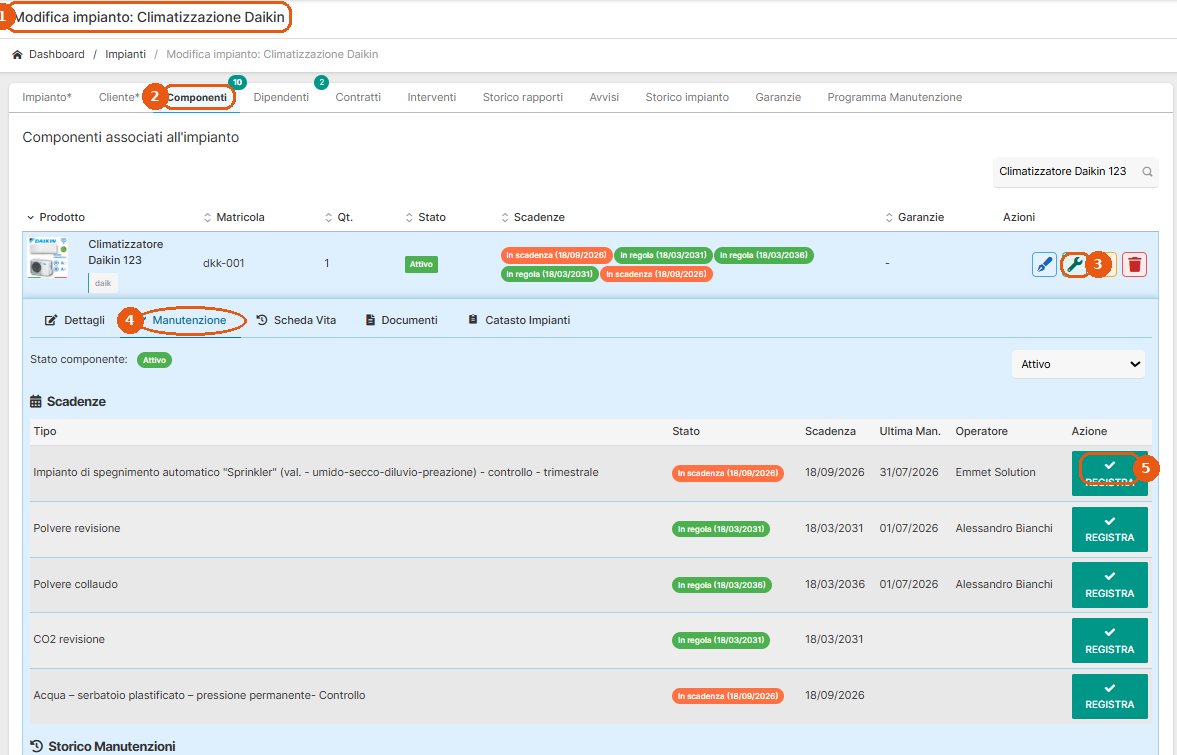Click REGISTRA for Polvere collaudo
Viewport: 1177px width, 755px height.
point(1109,585)
